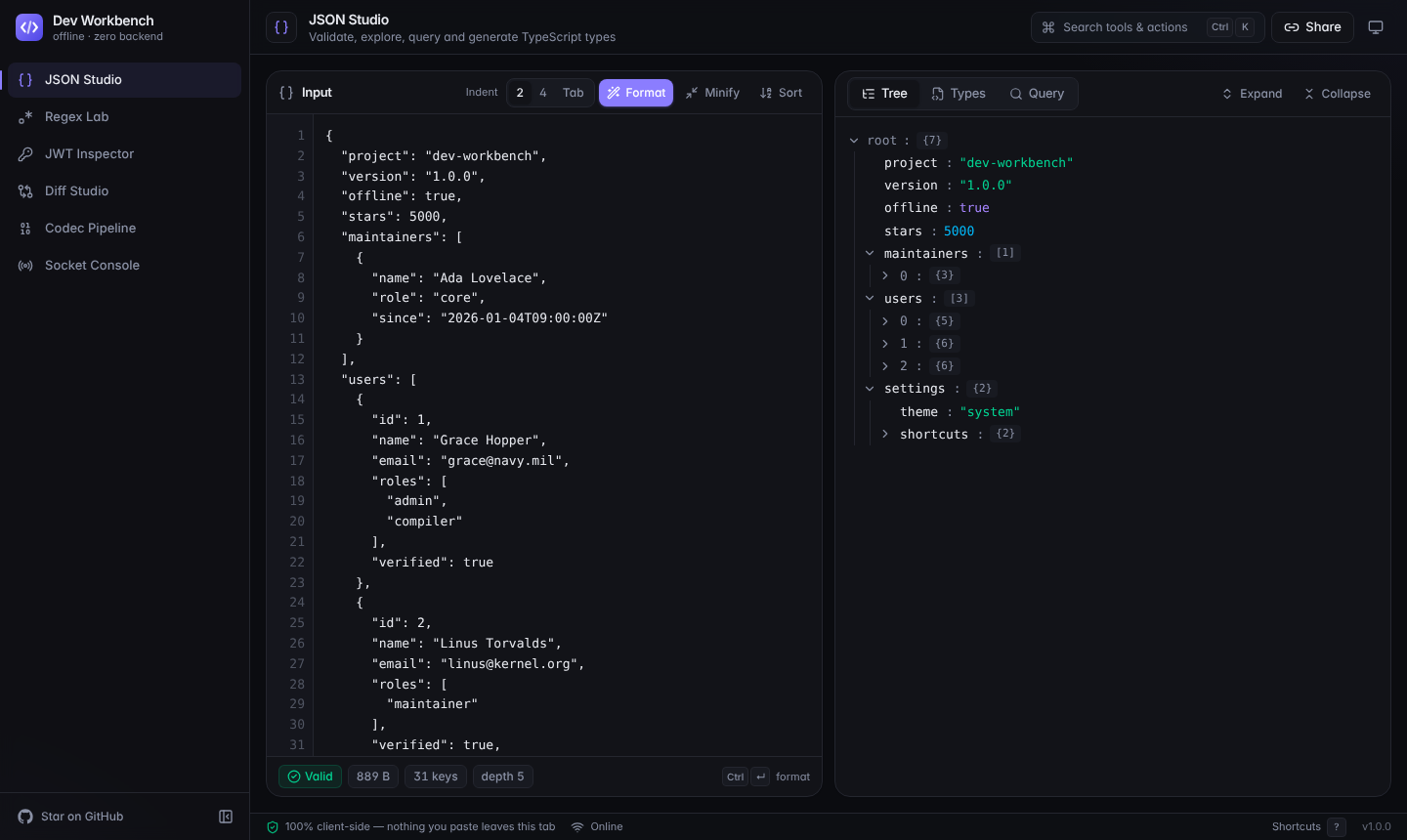Expand users item 1
Image resolution: width=1407 pixels, height=840 pixels.
[x=885, y=344]
